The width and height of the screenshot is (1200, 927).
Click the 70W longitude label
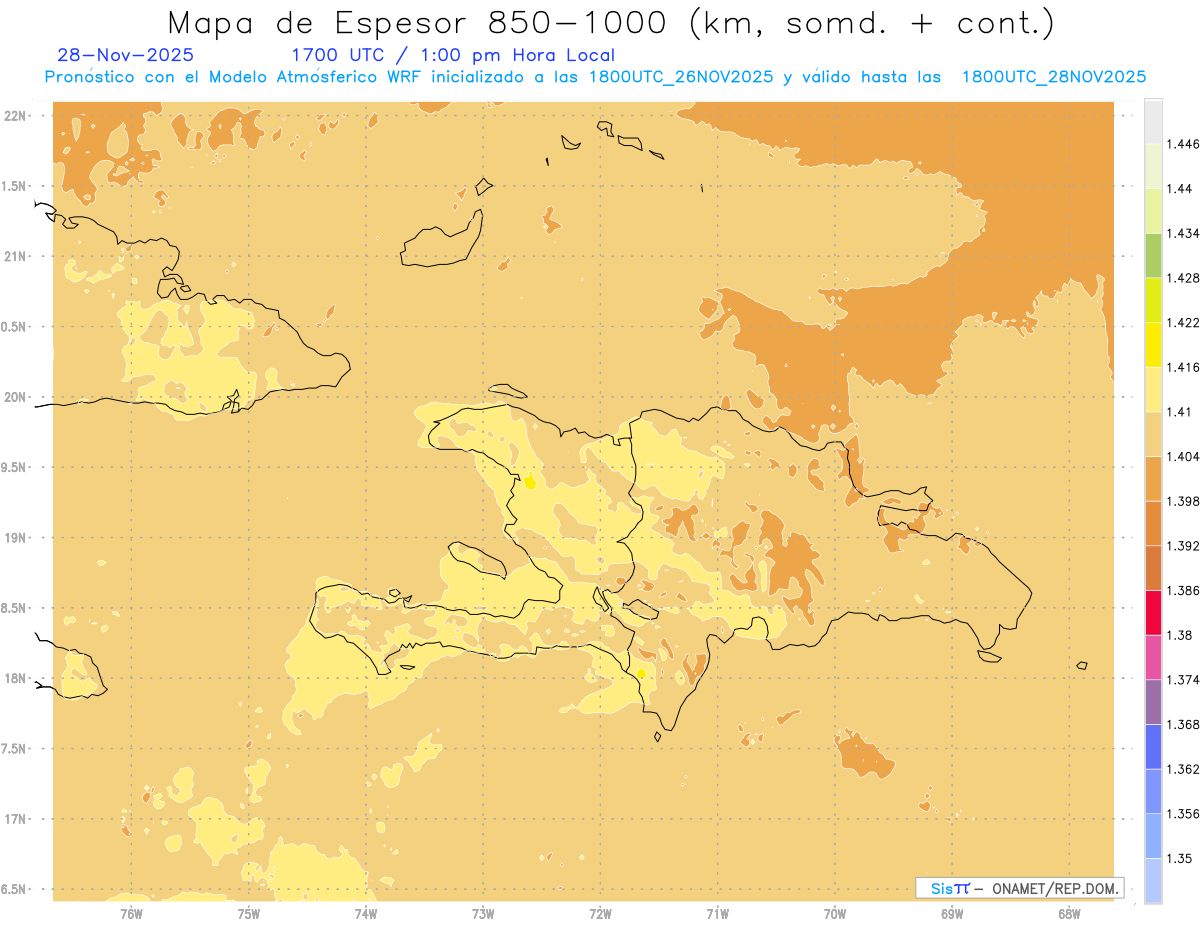[x=835, y=913]
